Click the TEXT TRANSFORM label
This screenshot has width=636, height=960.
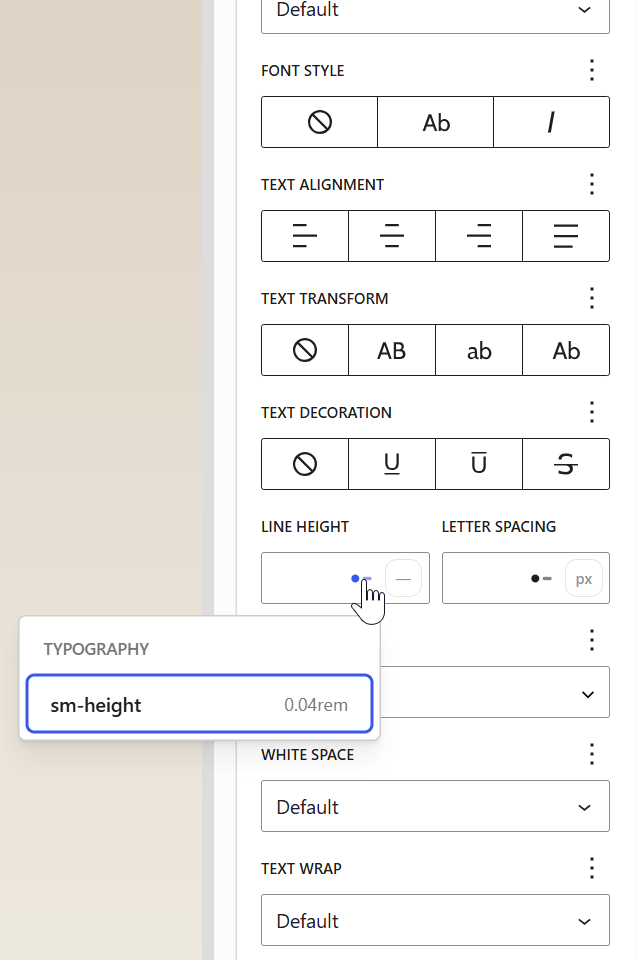(324, 299)
